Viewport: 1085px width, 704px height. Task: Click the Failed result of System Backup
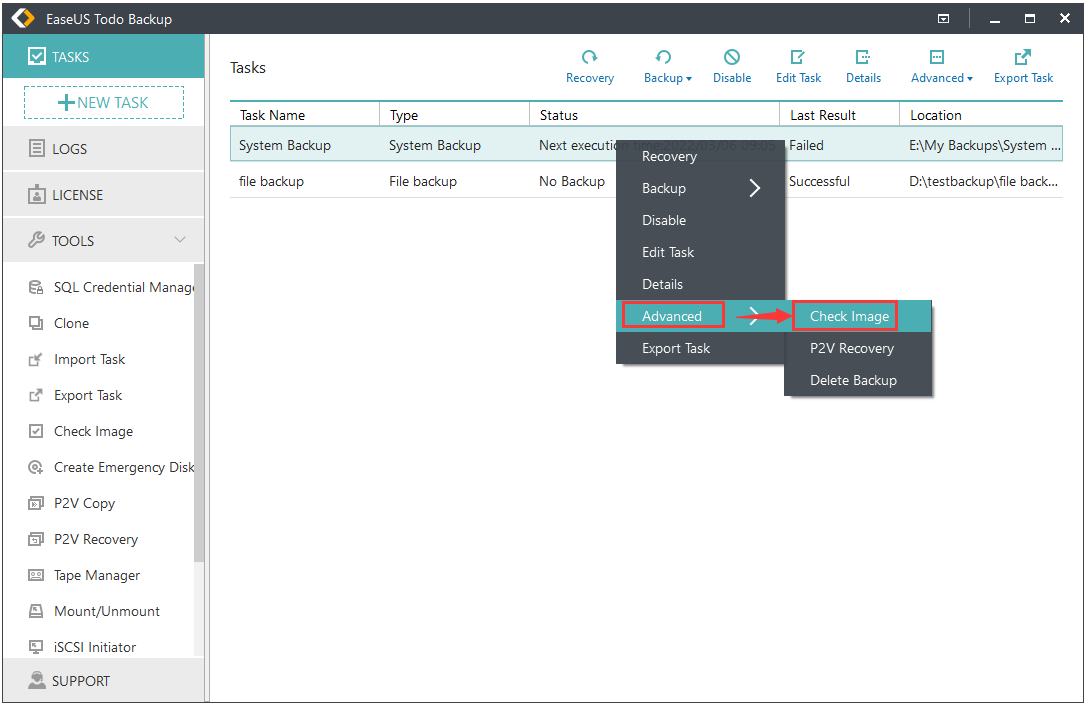(806, 145)
